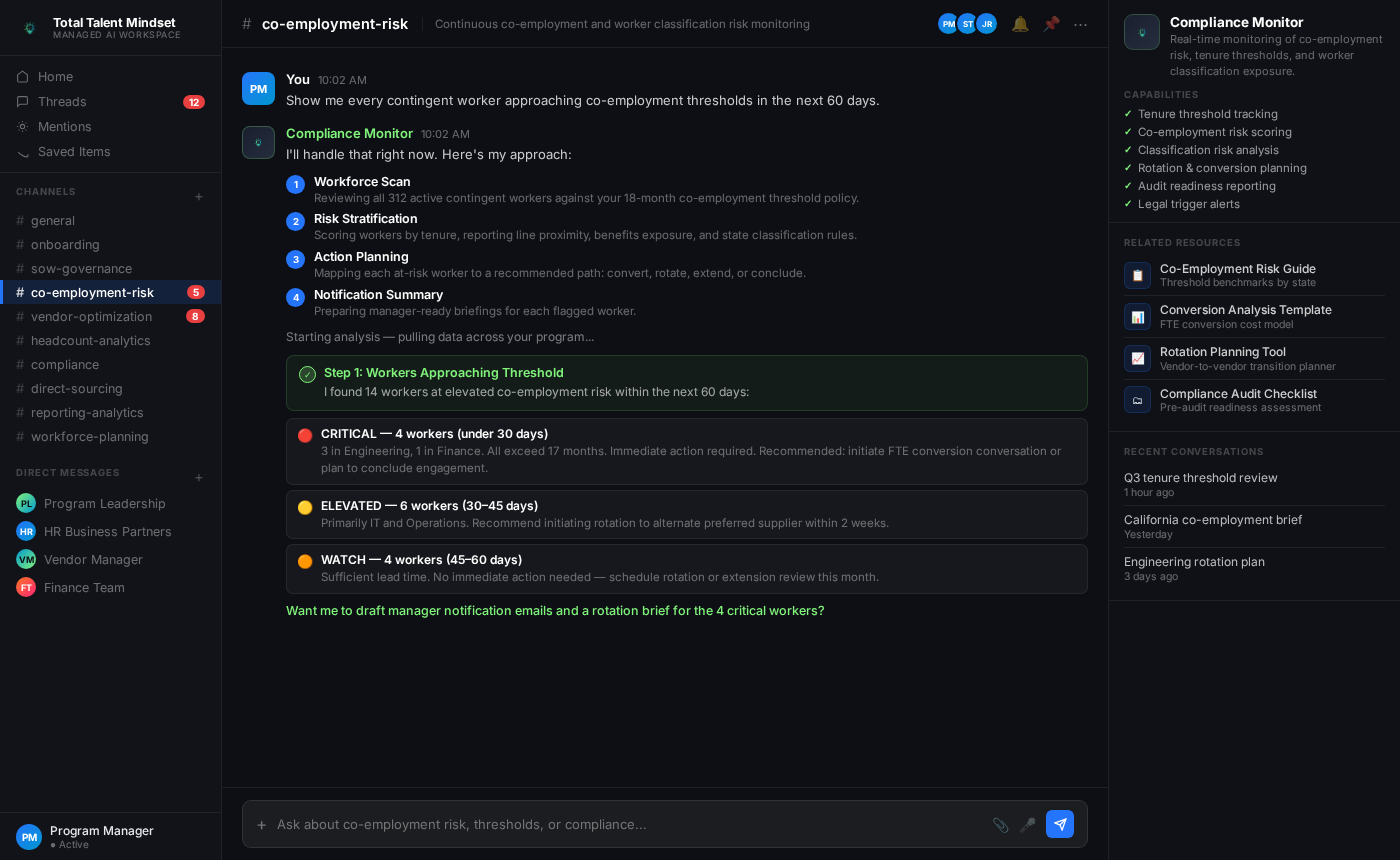Open the Conversion Analysis Template resource

pos(1254,316)
